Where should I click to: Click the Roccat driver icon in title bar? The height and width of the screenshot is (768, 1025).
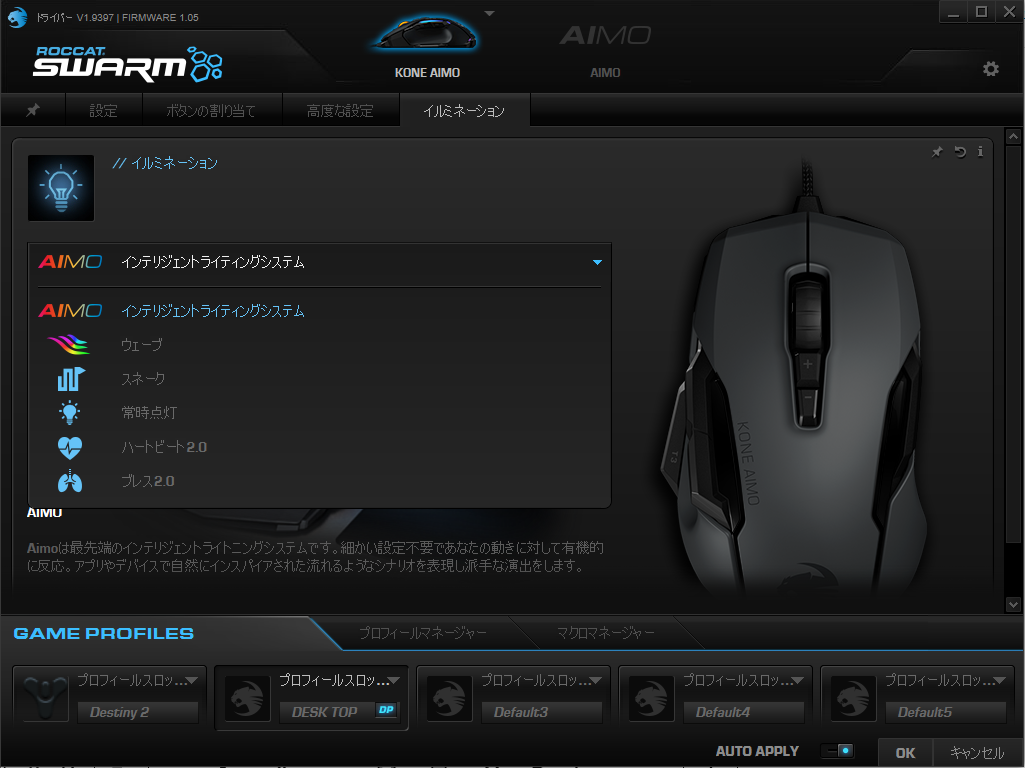[17, 17]
